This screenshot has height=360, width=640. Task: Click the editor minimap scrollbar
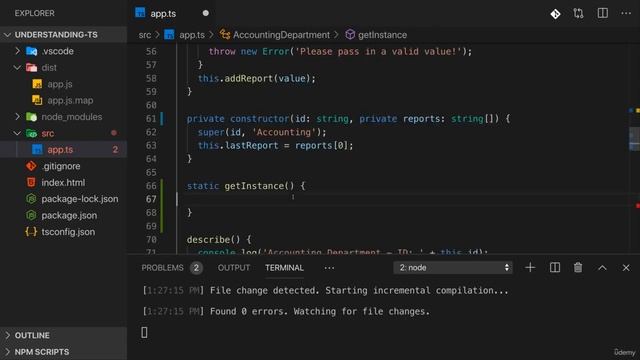[x=634, y=139]
